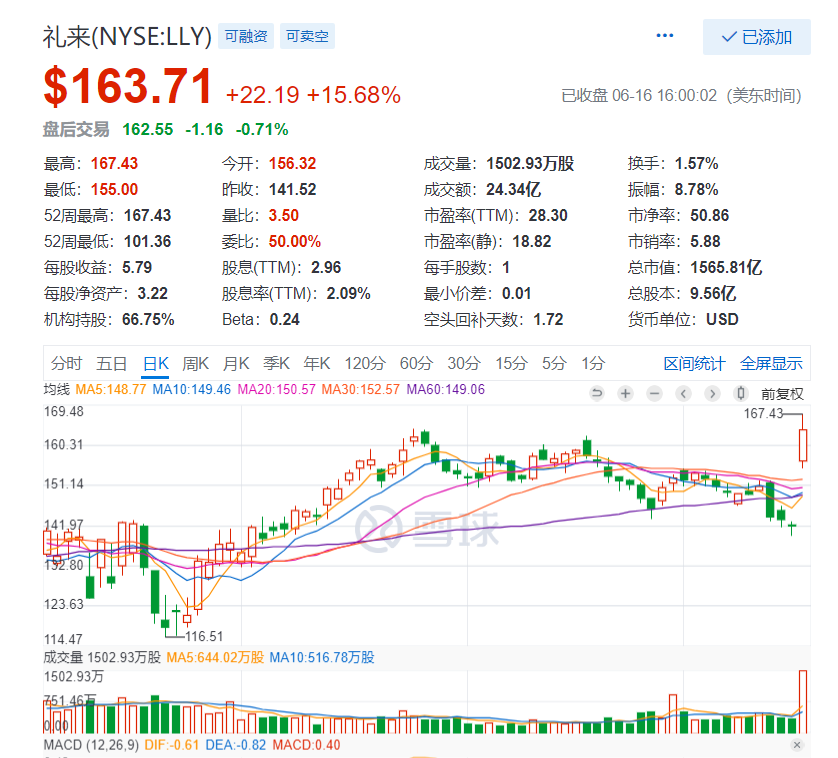
Task: Click the 最低 value 155.00
Action: point(114,189)
